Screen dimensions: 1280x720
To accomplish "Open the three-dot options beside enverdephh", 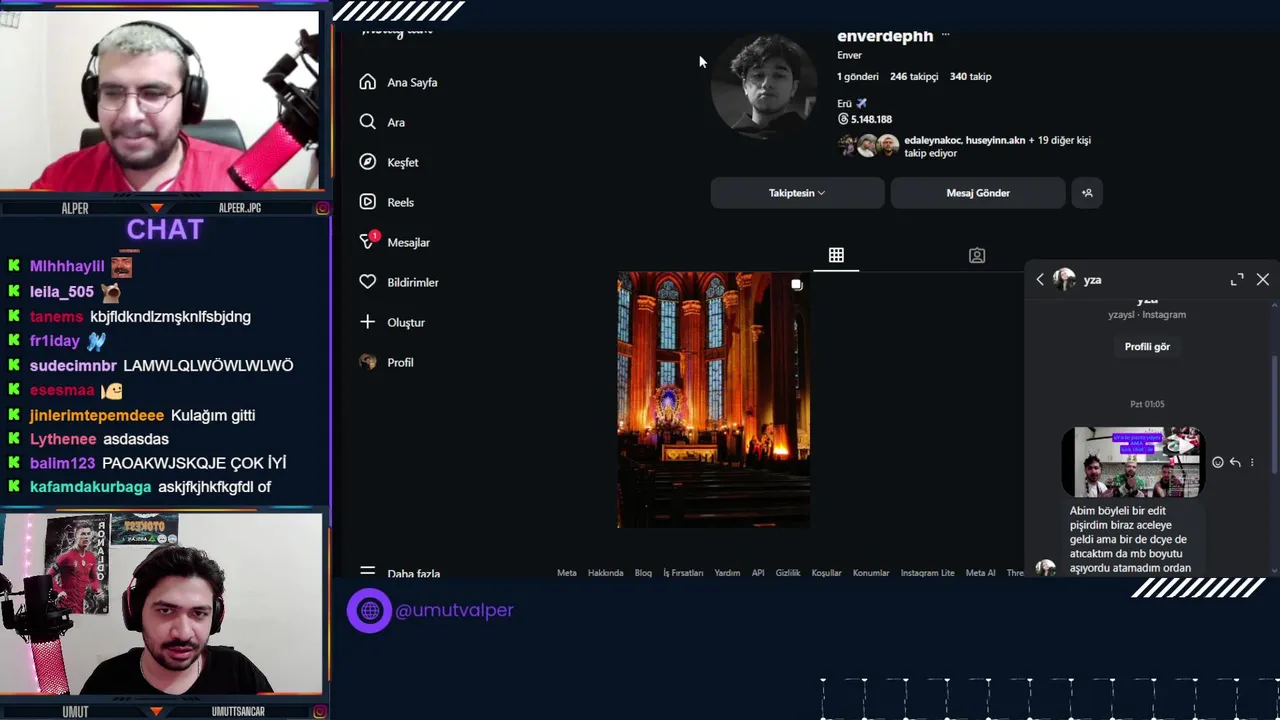I will pyautogui.click(x=945, y=35).
